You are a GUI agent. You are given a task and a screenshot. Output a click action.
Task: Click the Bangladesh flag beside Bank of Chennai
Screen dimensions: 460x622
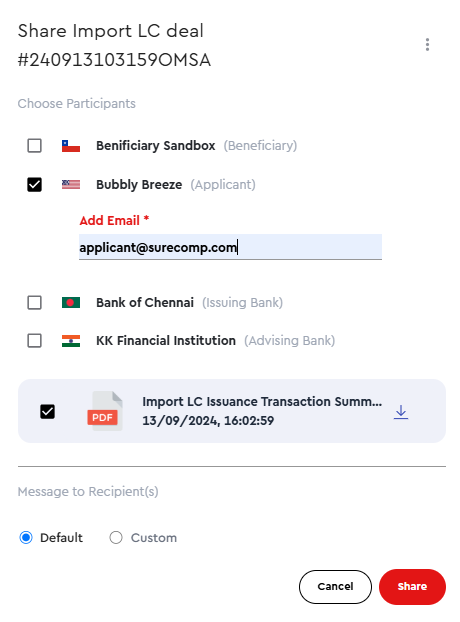pyautogui.click(x=71, y=303)
